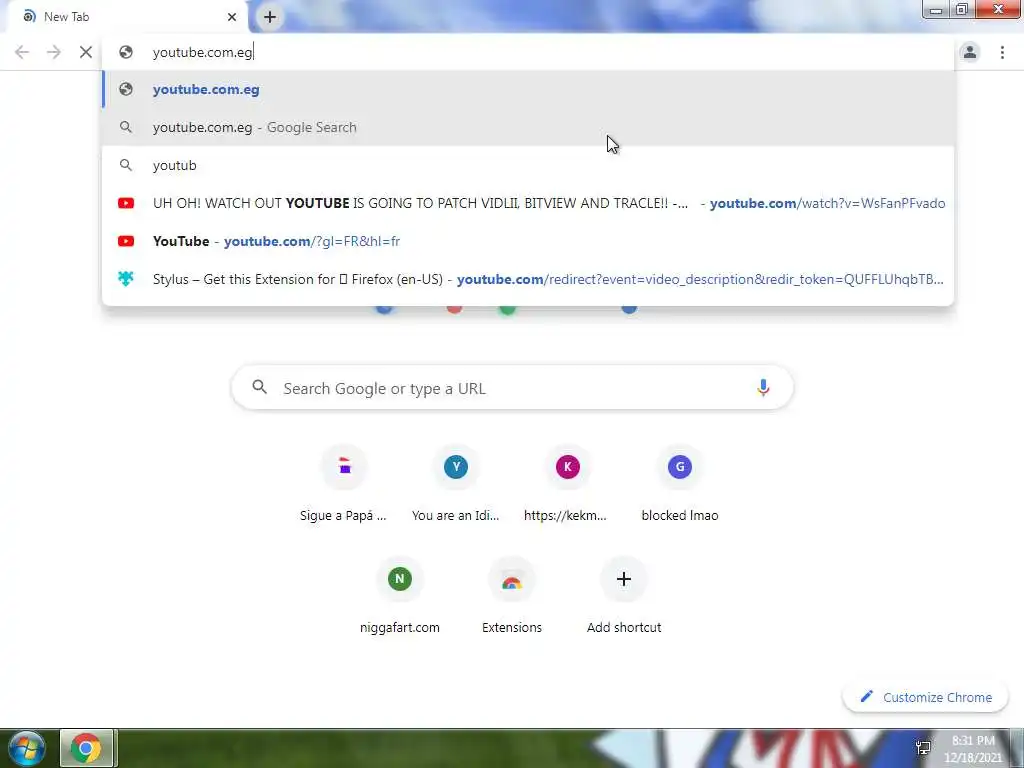Open YouTube youtube.com/?gl=FR&hl=fr suggestion
Screen dimensions: 1024x768
coord(529,241)
